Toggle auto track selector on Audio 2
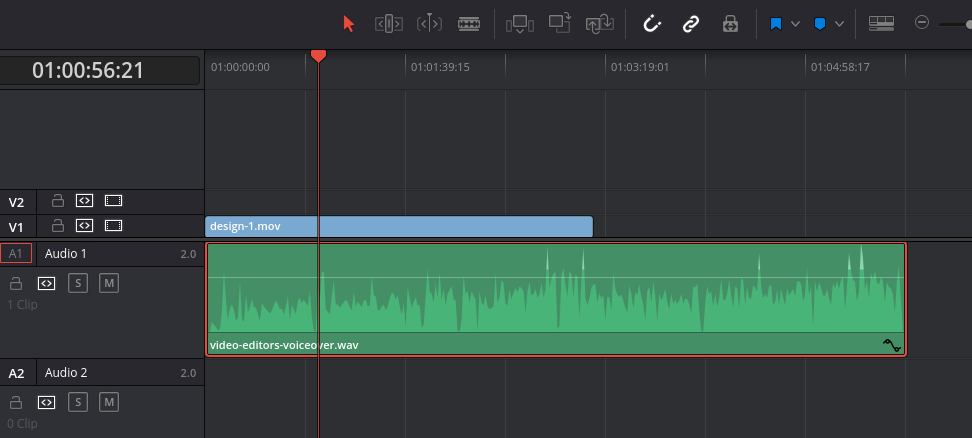 pyautogui.click(x=46, y=403)
